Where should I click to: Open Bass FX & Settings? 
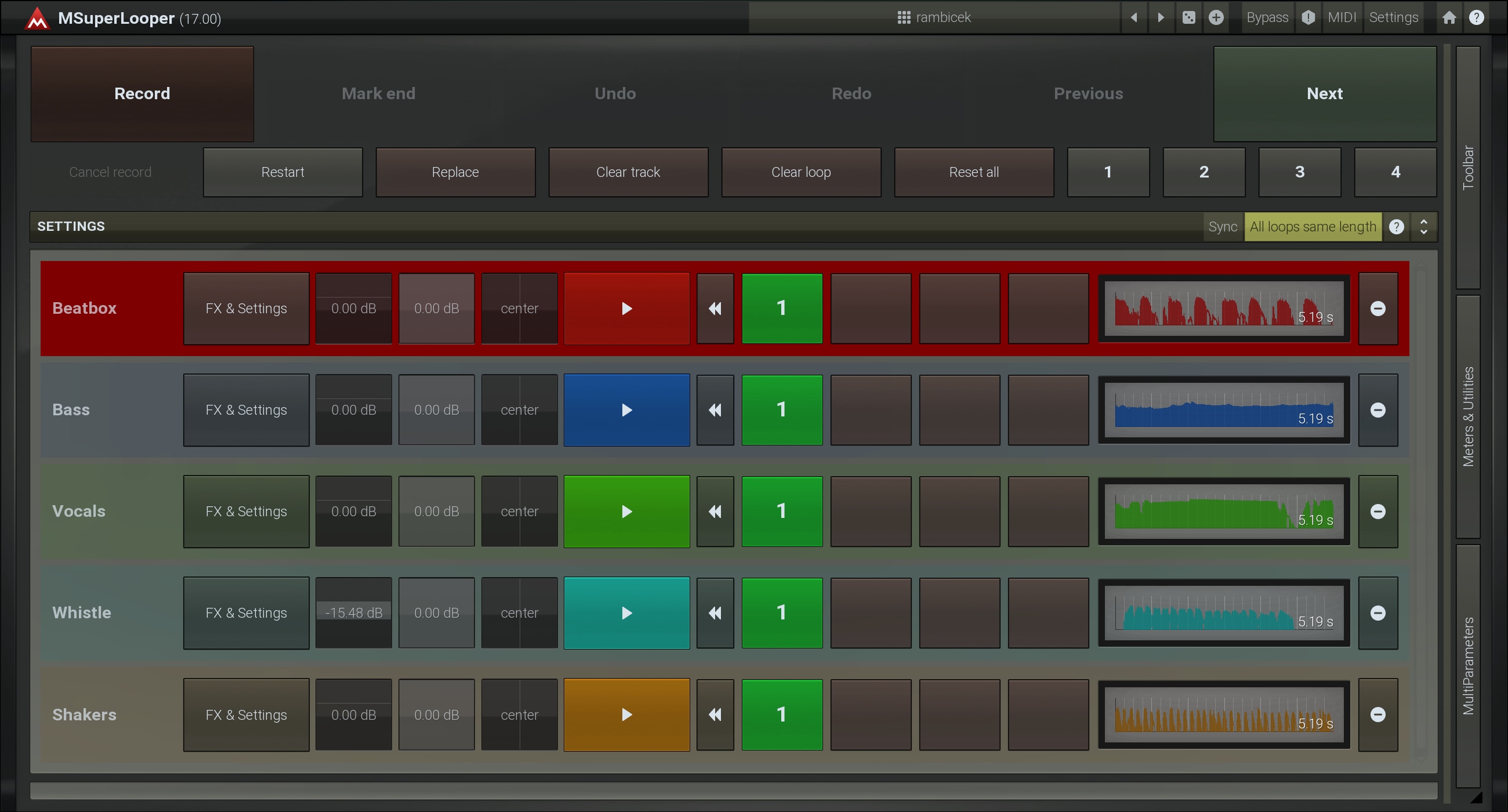246,410
